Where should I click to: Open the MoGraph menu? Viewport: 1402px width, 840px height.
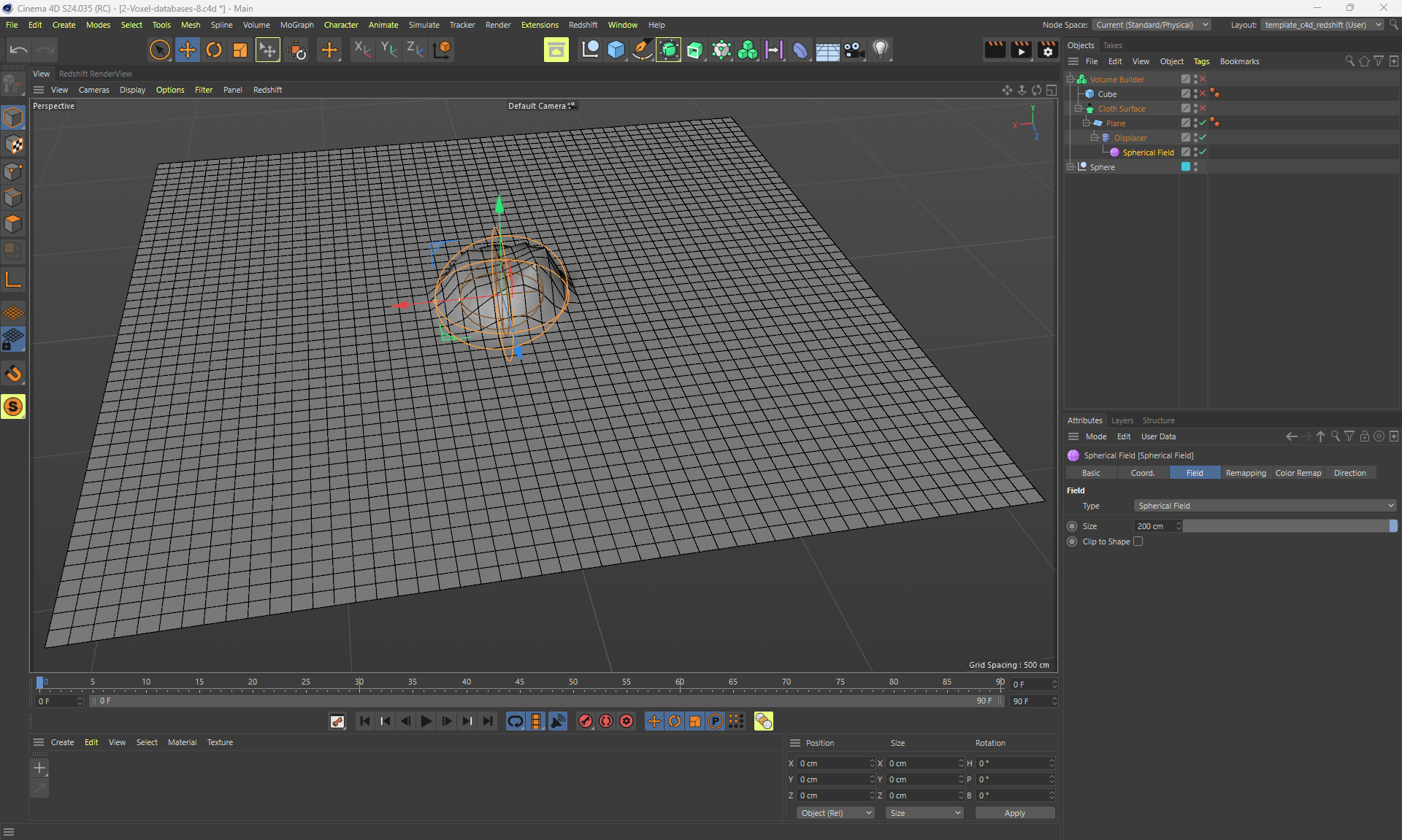coord(296,25)
